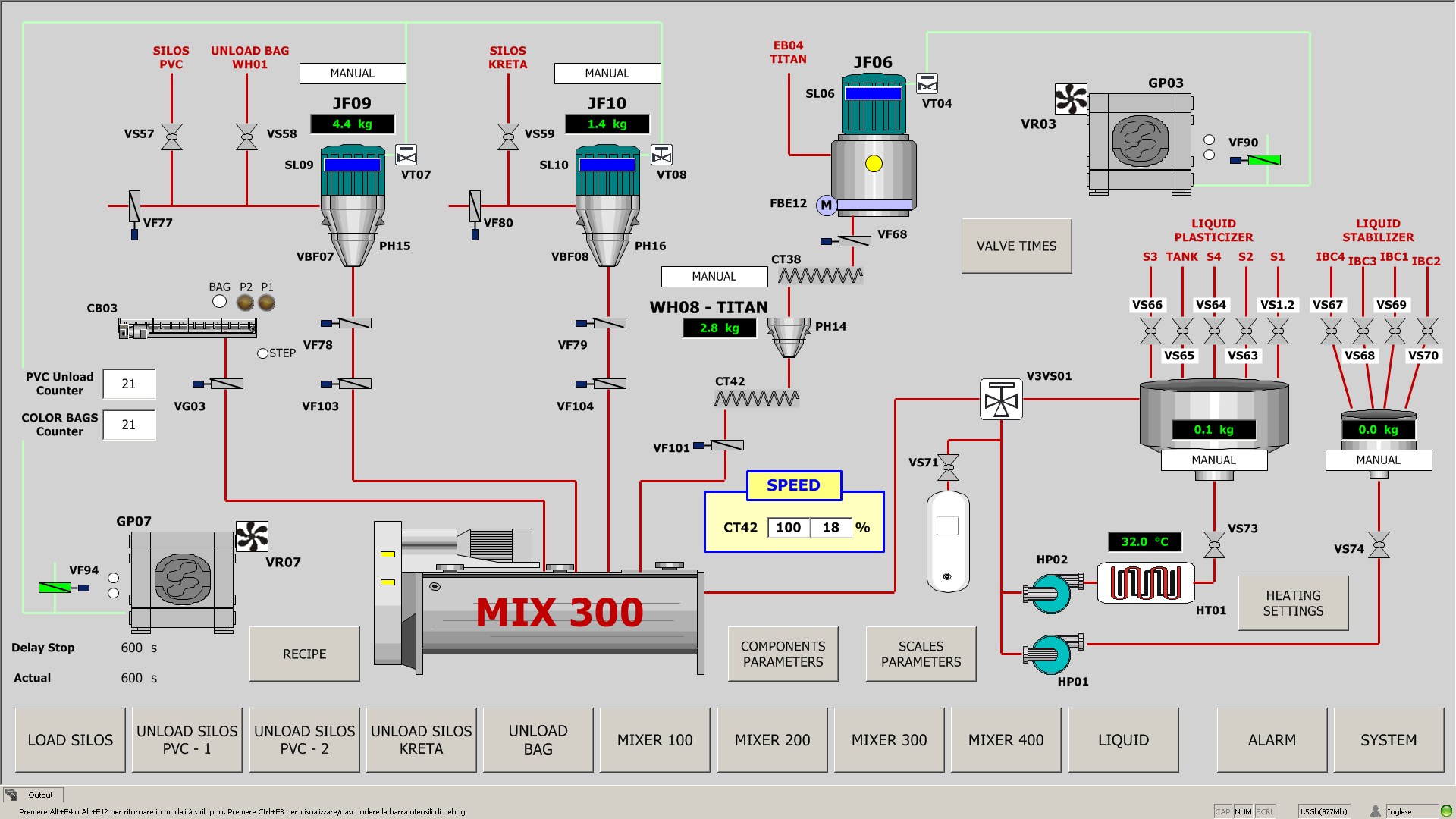Open the WH08 - TITAN MANUAL mode selector
The height and width of the screenshot is (819, 1456).
tap(714, 277)
